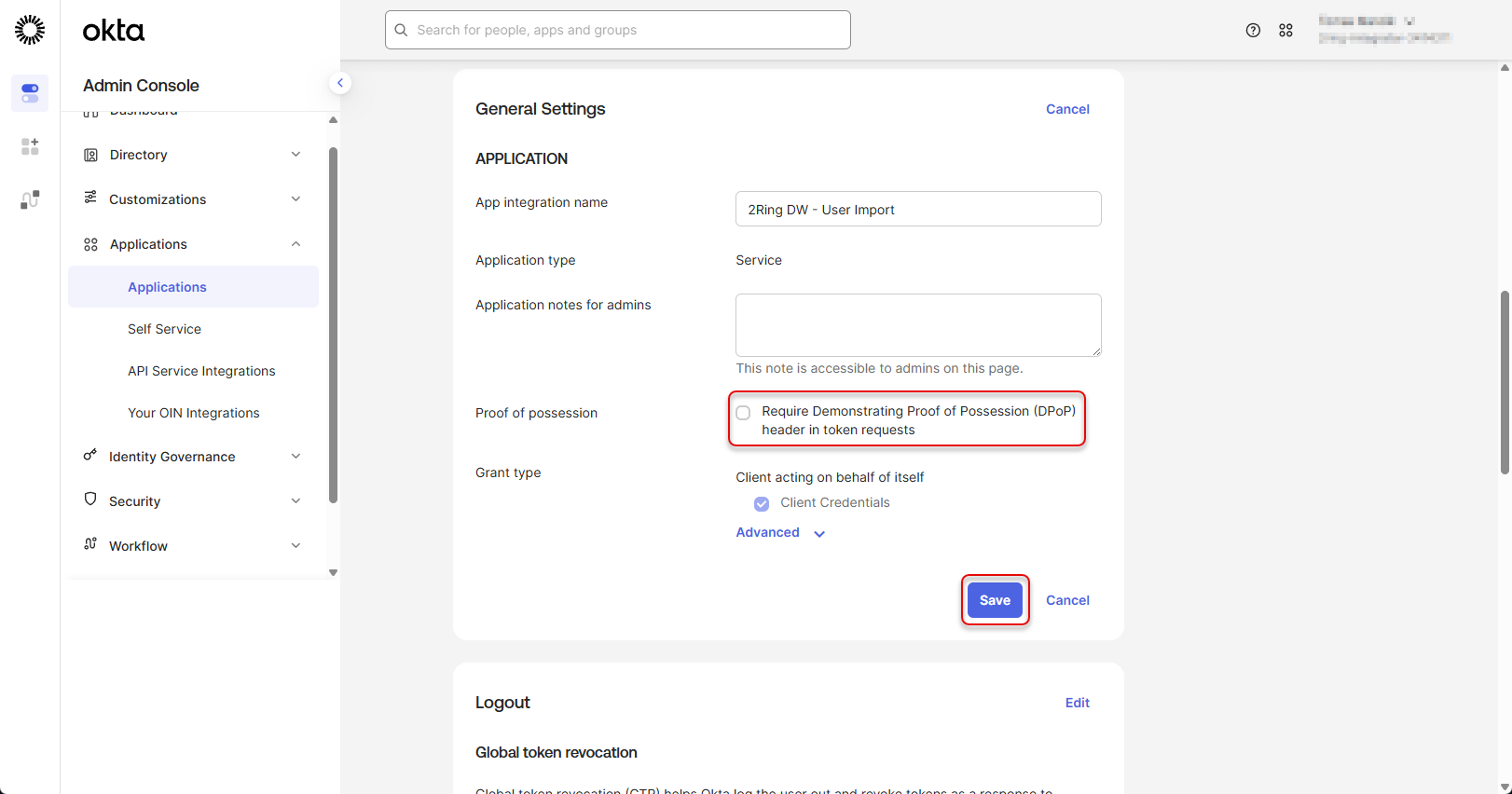Screen dimensions: 1512x794
Task: Click the Okta sunburst logo icon
Action: [x=30, y=30]
